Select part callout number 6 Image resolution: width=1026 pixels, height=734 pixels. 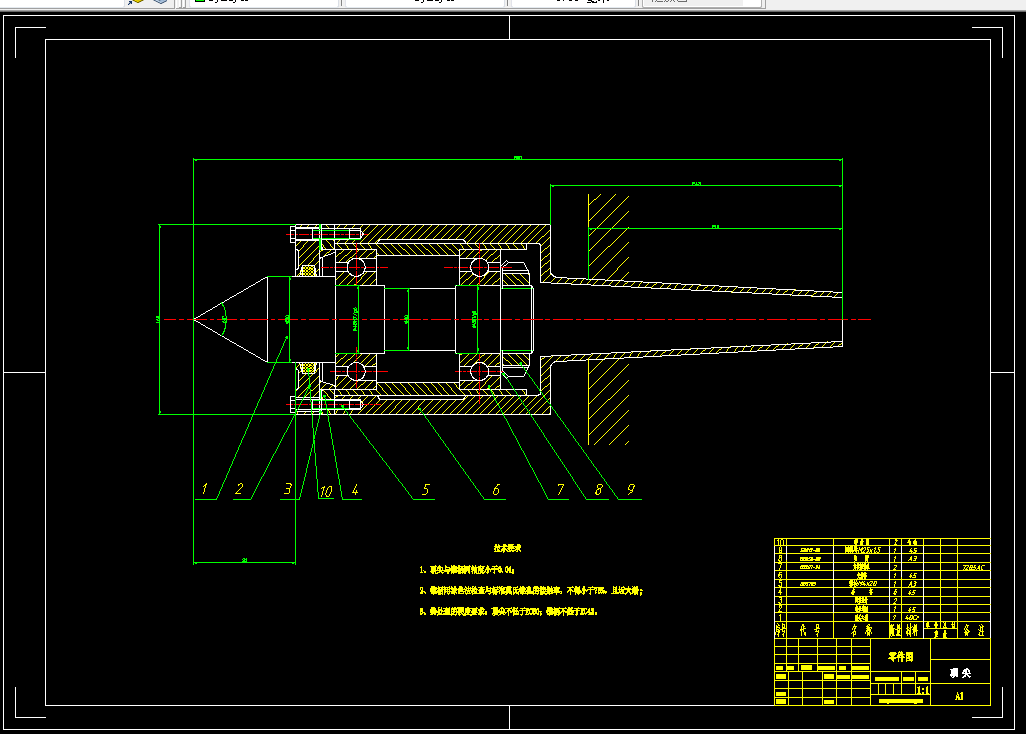coord(496,489)
